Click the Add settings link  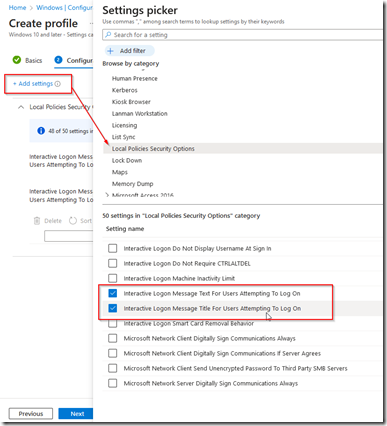[x=33, y=84]
